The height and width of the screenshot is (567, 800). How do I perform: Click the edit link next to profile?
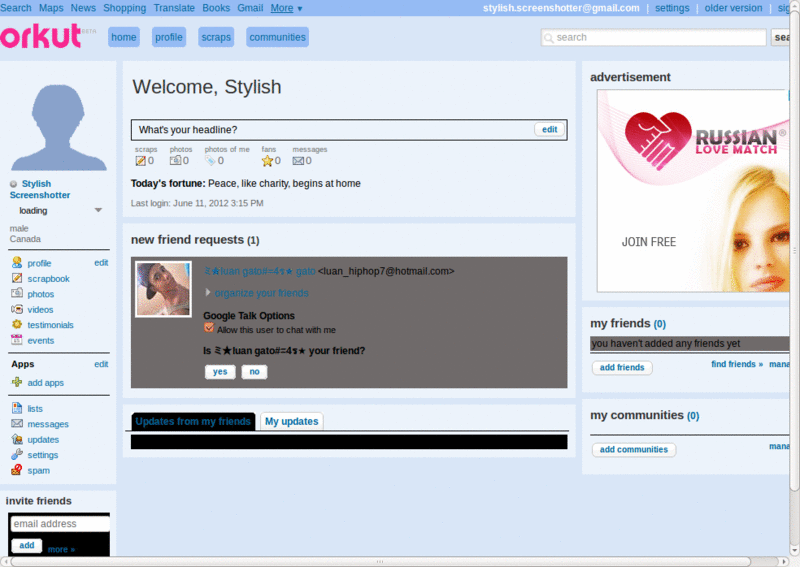[x=101, y=262]
